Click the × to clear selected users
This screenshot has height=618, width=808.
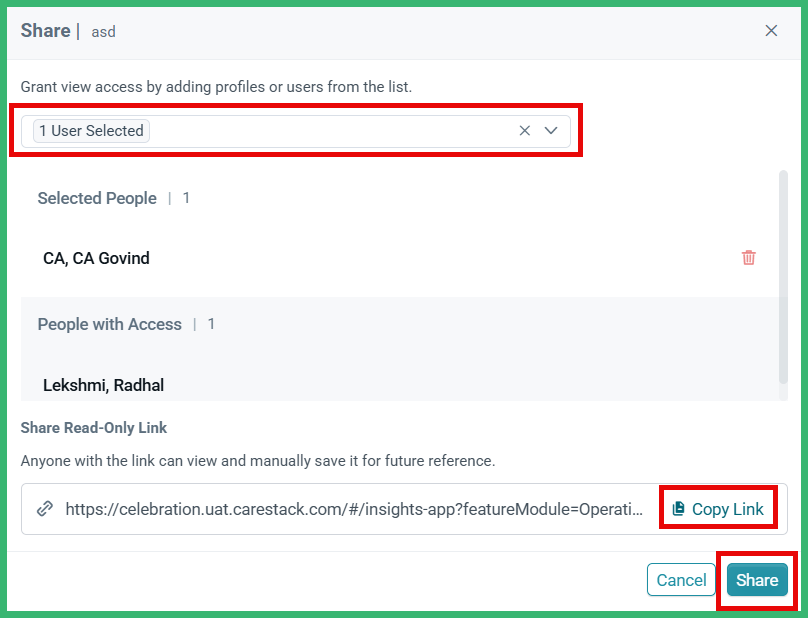525,130
